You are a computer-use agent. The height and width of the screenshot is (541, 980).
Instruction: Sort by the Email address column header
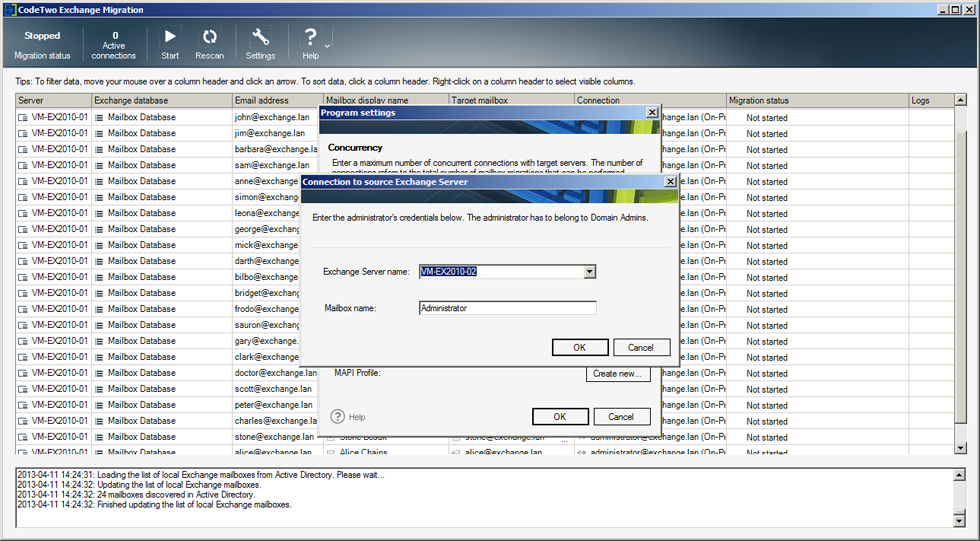tap(278, 100)
